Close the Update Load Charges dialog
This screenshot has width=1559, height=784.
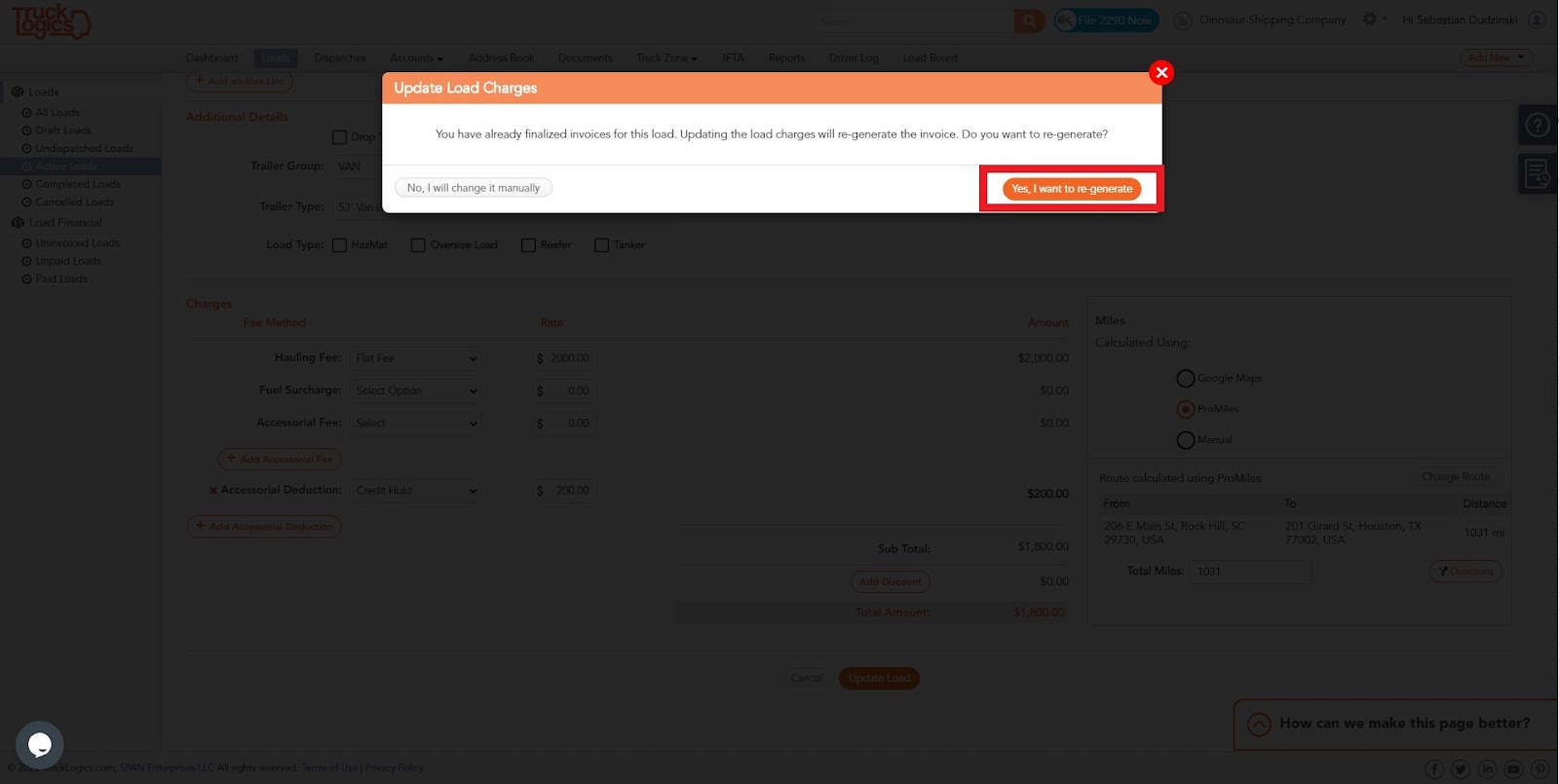point(1161,72)
